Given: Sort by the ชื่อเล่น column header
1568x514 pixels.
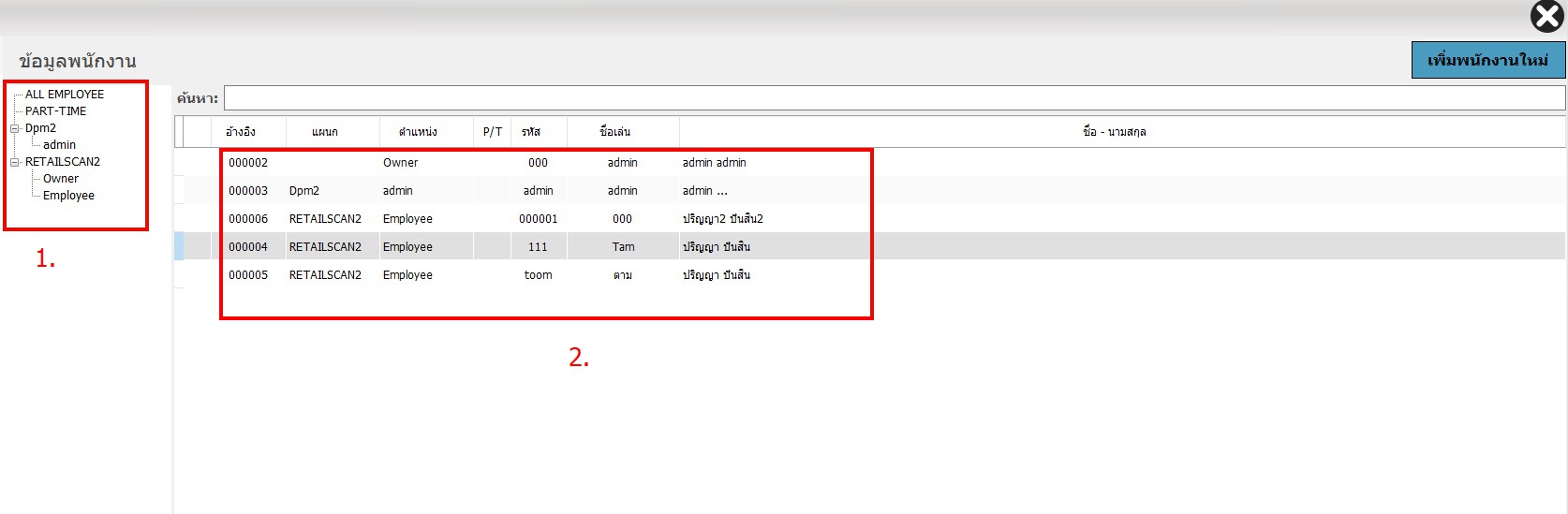Looking at the screenshot, I should tap(623, 132).
